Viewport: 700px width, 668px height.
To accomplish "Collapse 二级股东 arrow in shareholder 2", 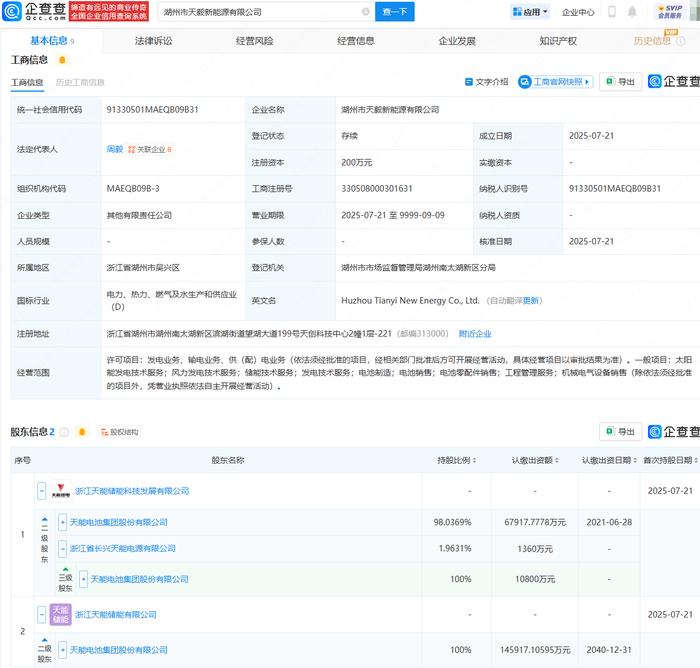I will pyautogui.click(x=45, y=640).
